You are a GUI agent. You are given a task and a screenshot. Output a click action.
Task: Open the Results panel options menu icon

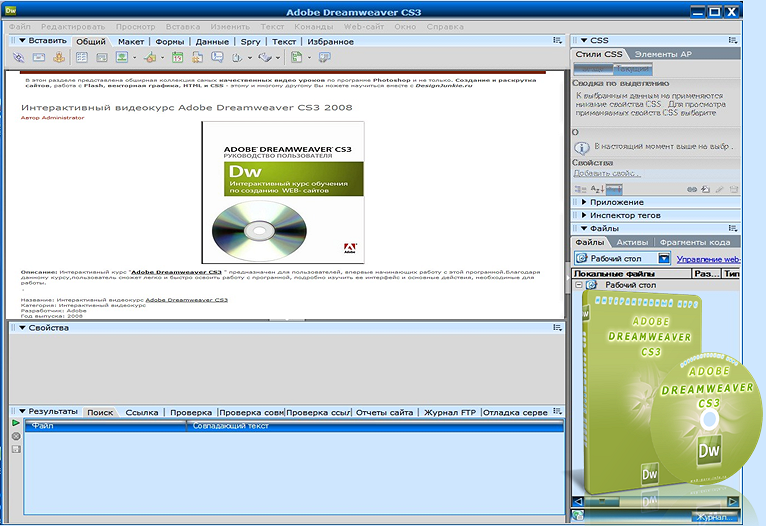[557, 411]
